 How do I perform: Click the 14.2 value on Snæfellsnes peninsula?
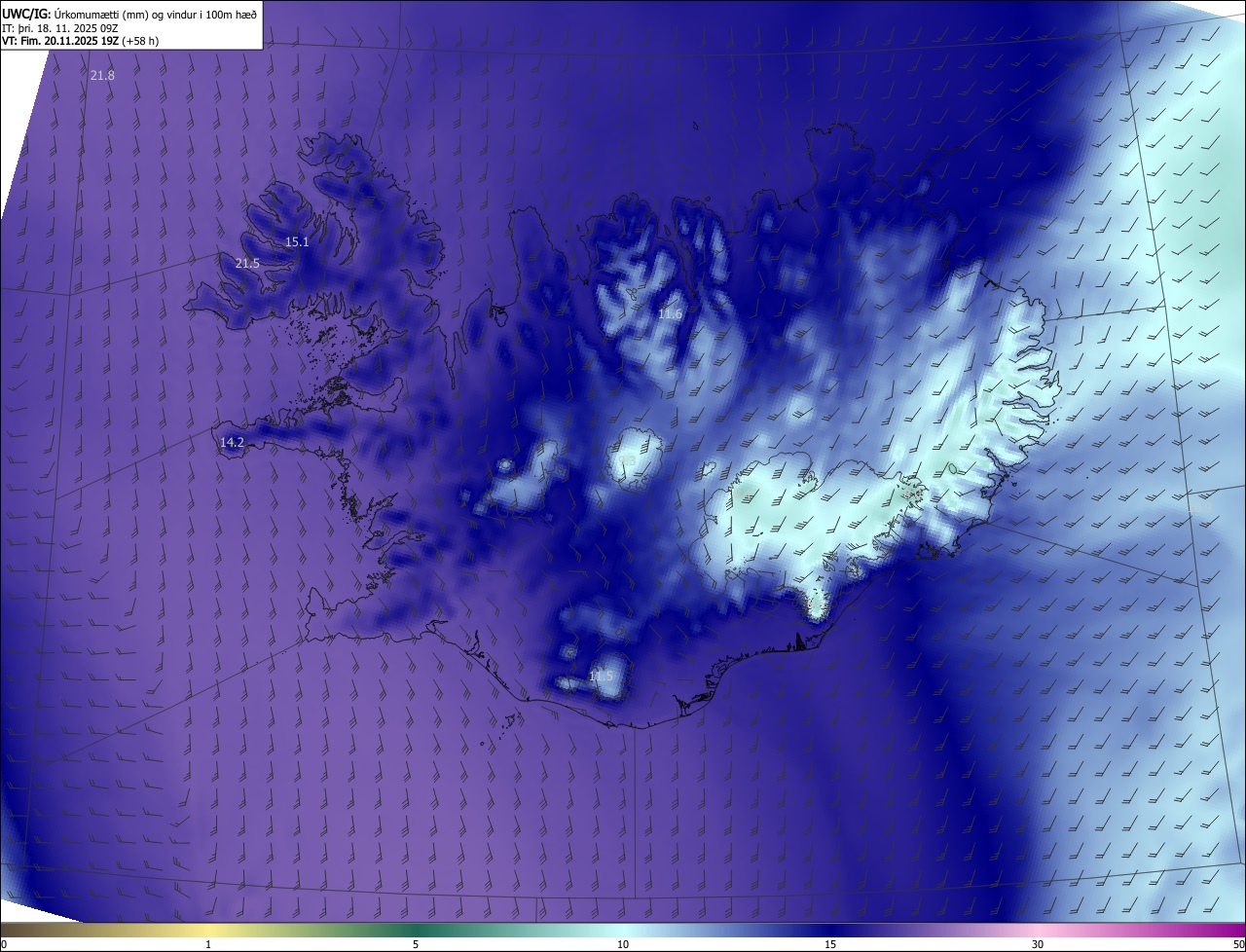click(x=232, y=443)
